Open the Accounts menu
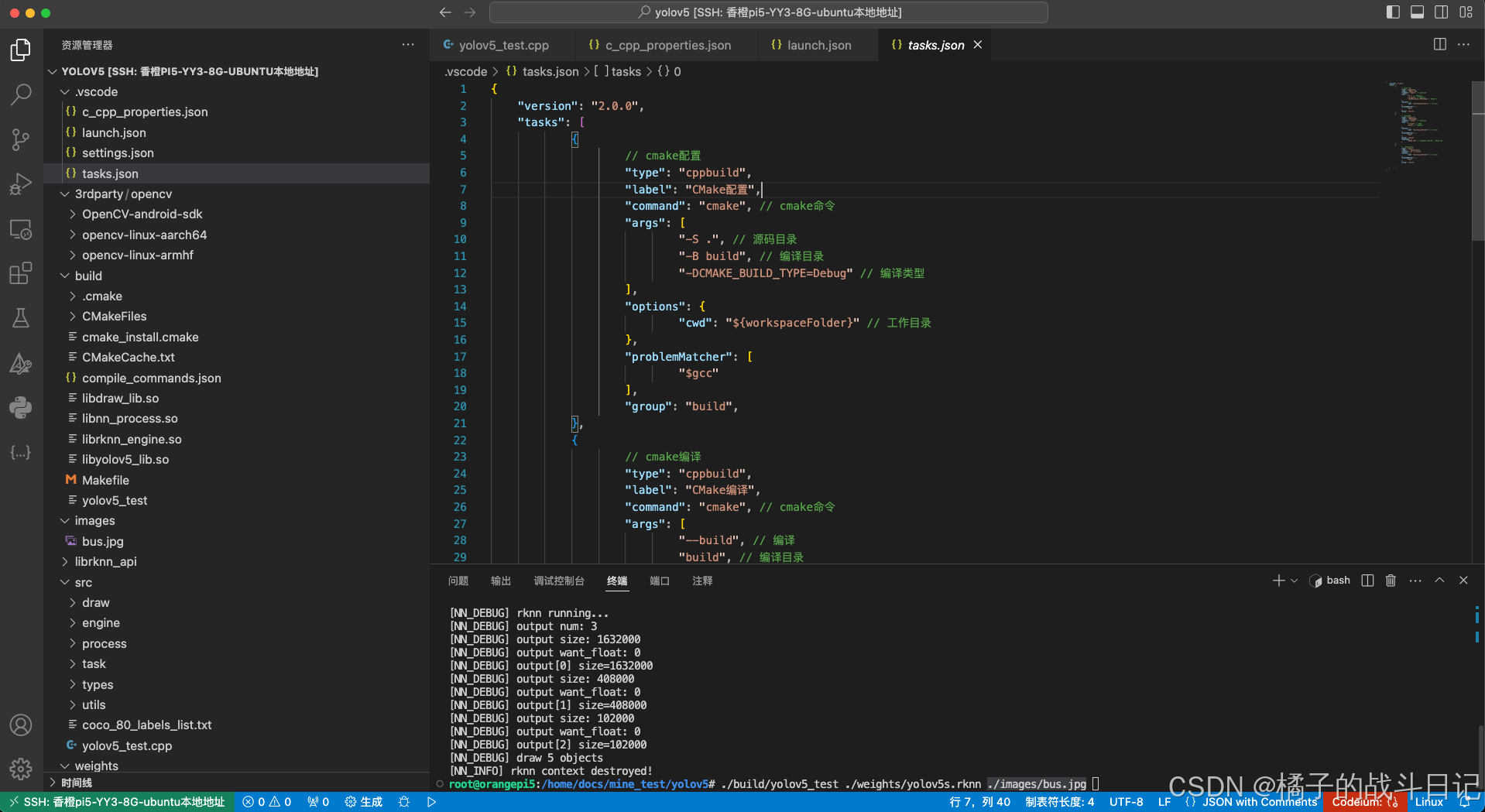The image size is (1485, 812). click(x=21, y=725)
